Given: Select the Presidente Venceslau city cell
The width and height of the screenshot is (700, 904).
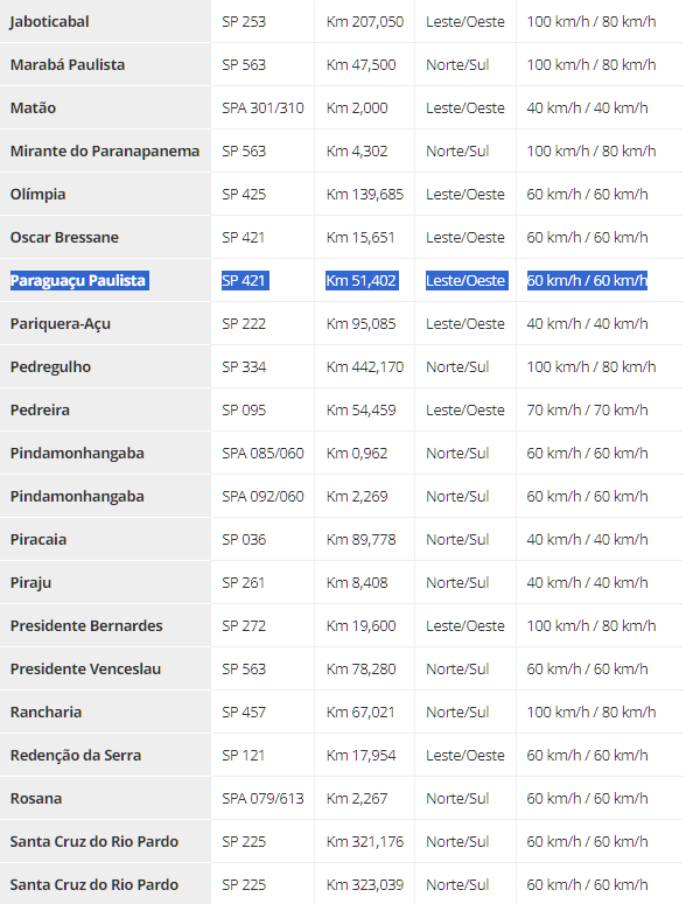Looking at the screenshot, I should 85,669.
